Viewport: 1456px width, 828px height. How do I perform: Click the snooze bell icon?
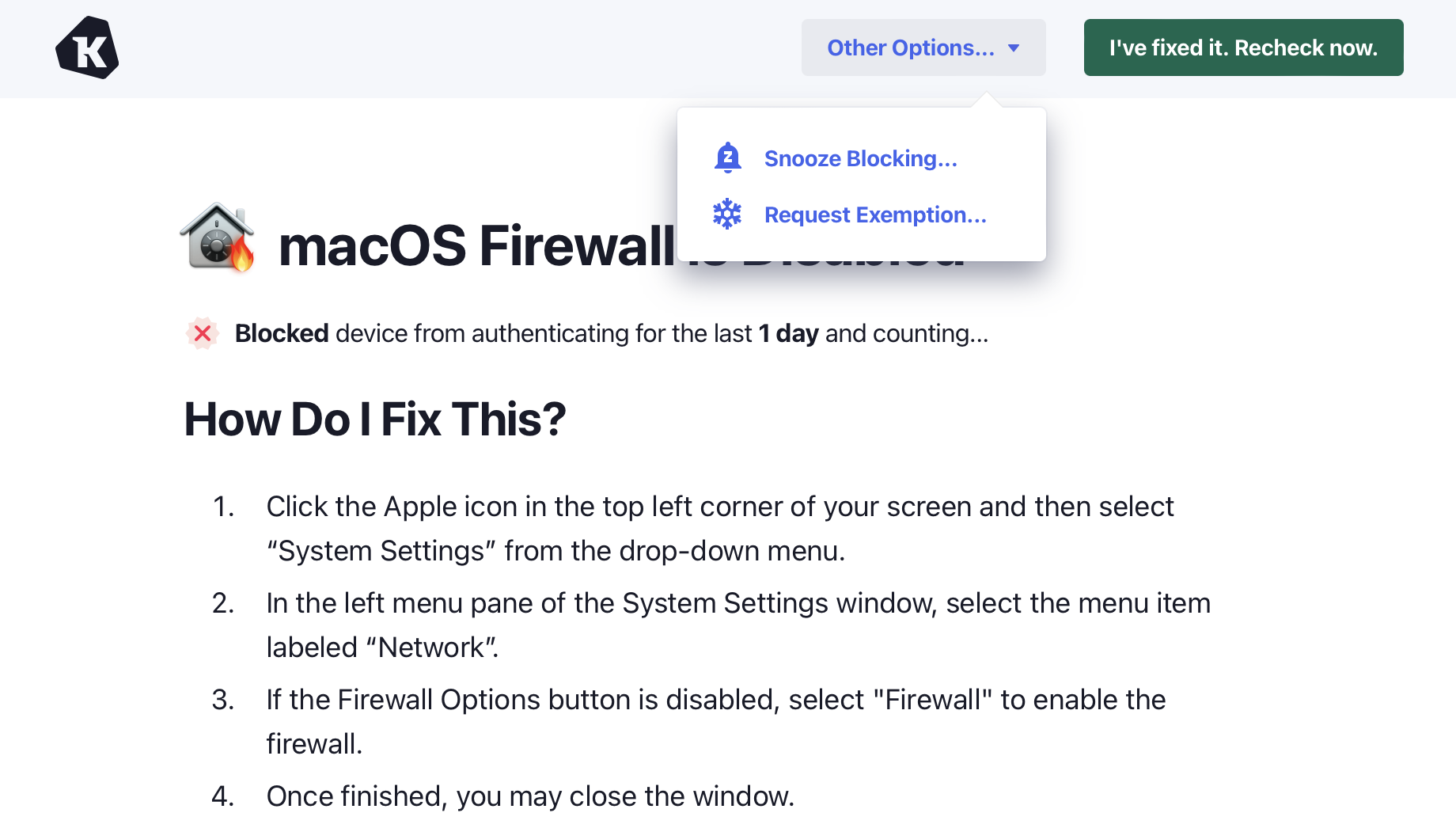tap(727, 158)
